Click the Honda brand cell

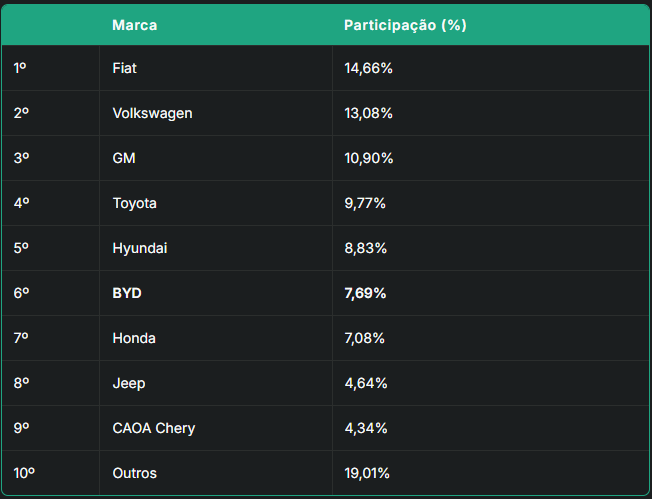(134, 338)
